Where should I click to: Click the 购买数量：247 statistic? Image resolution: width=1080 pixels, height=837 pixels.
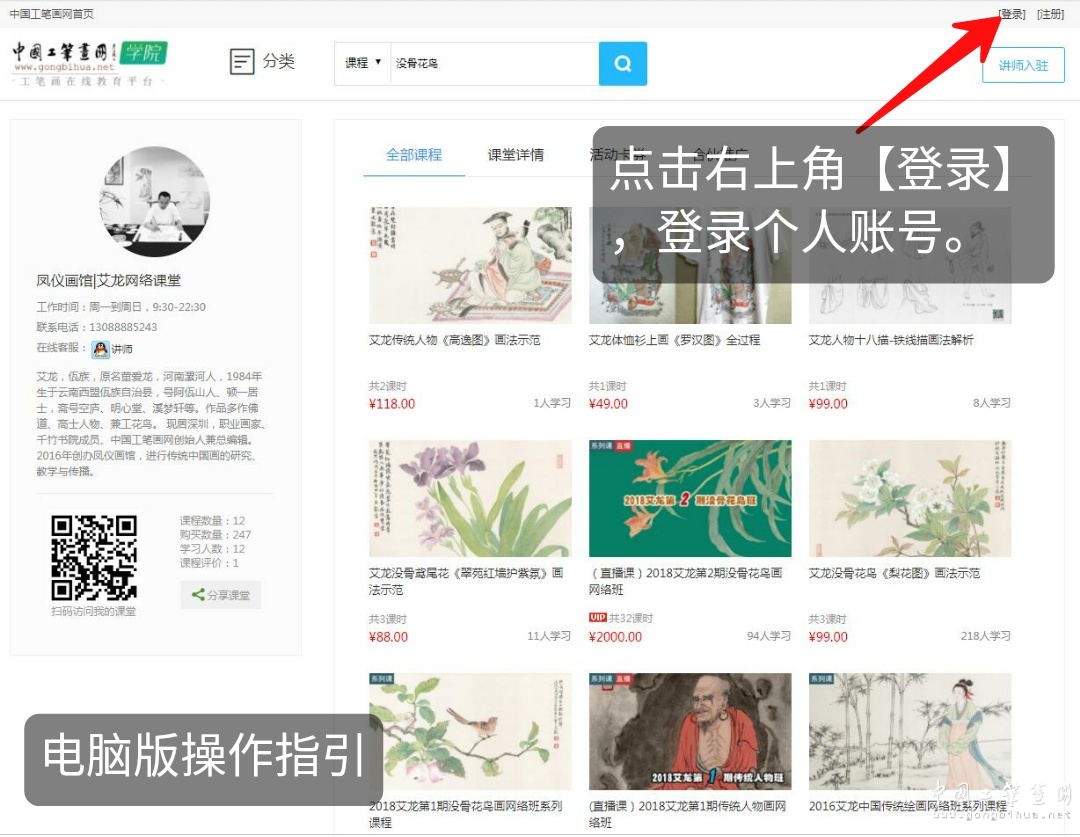coord(216,535)
